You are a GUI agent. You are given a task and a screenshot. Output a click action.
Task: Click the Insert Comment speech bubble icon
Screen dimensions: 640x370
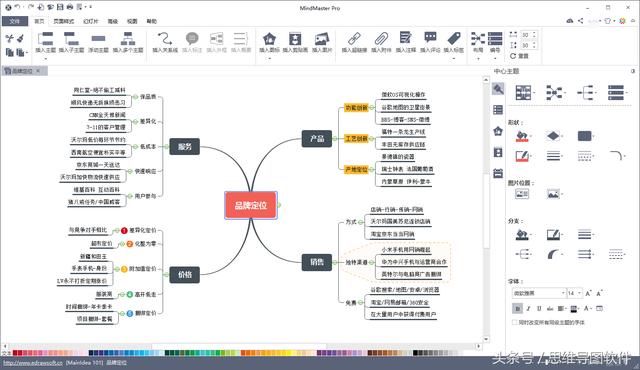[430, 38]
